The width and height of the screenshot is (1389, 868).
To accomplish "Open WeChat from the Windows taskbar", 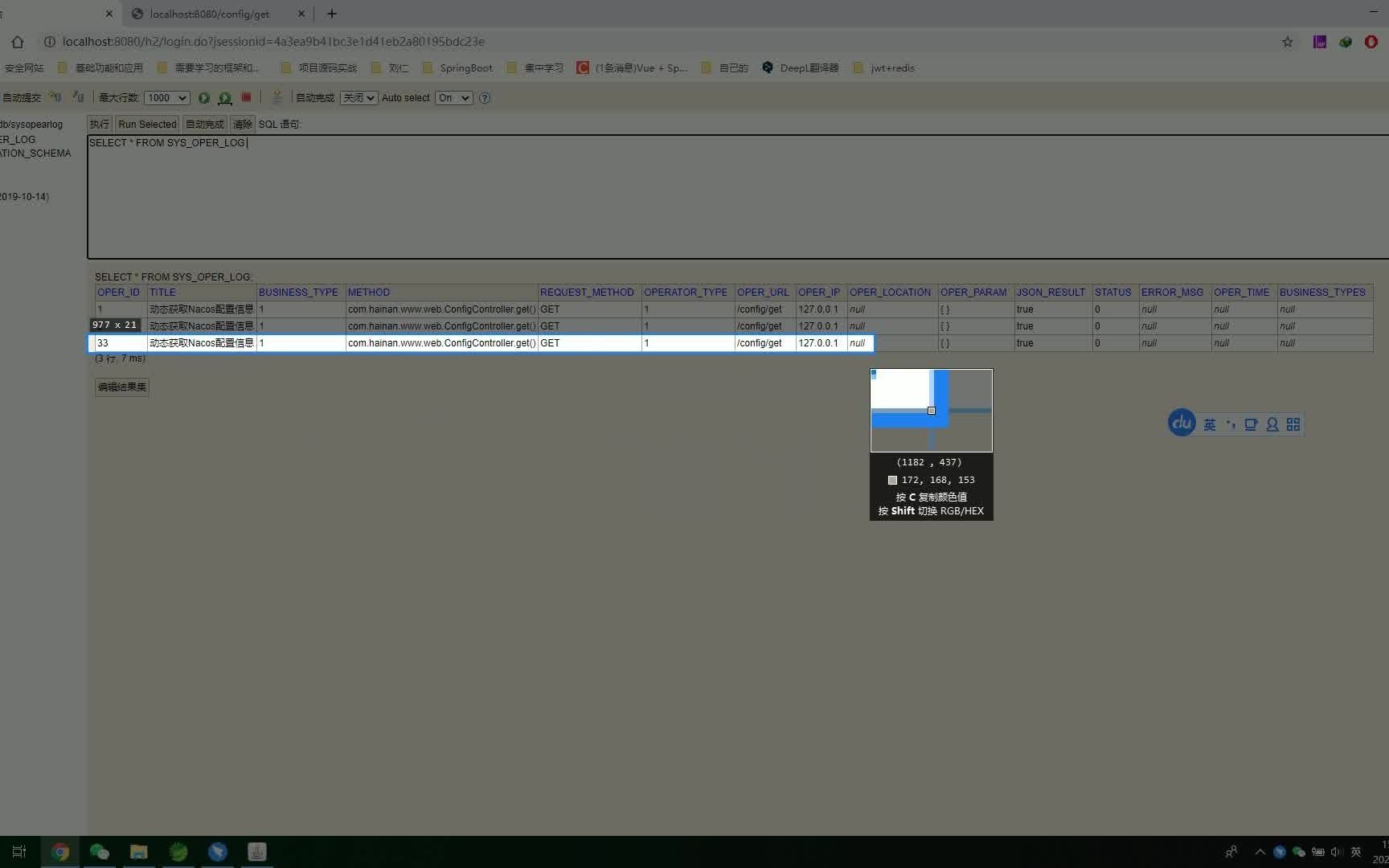I will click(100, 852).
